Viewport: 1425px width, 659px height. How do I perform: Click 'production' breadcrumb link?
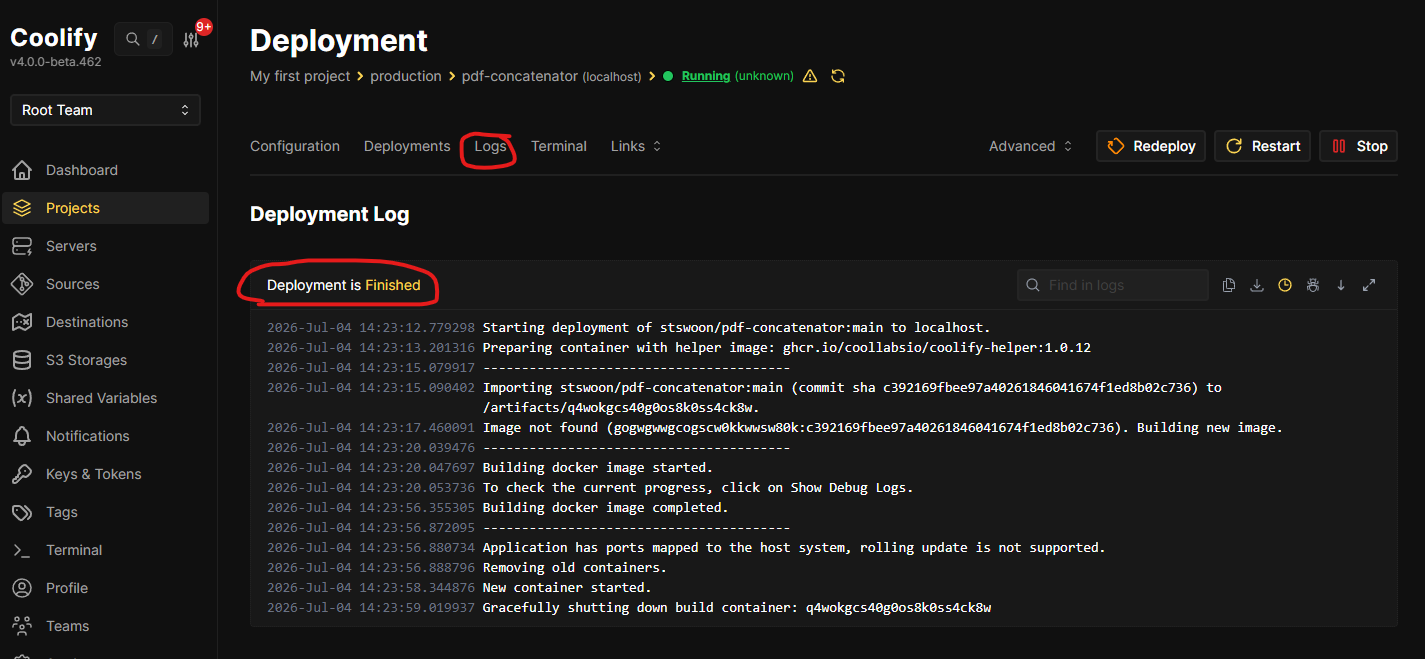click(406, 76)
